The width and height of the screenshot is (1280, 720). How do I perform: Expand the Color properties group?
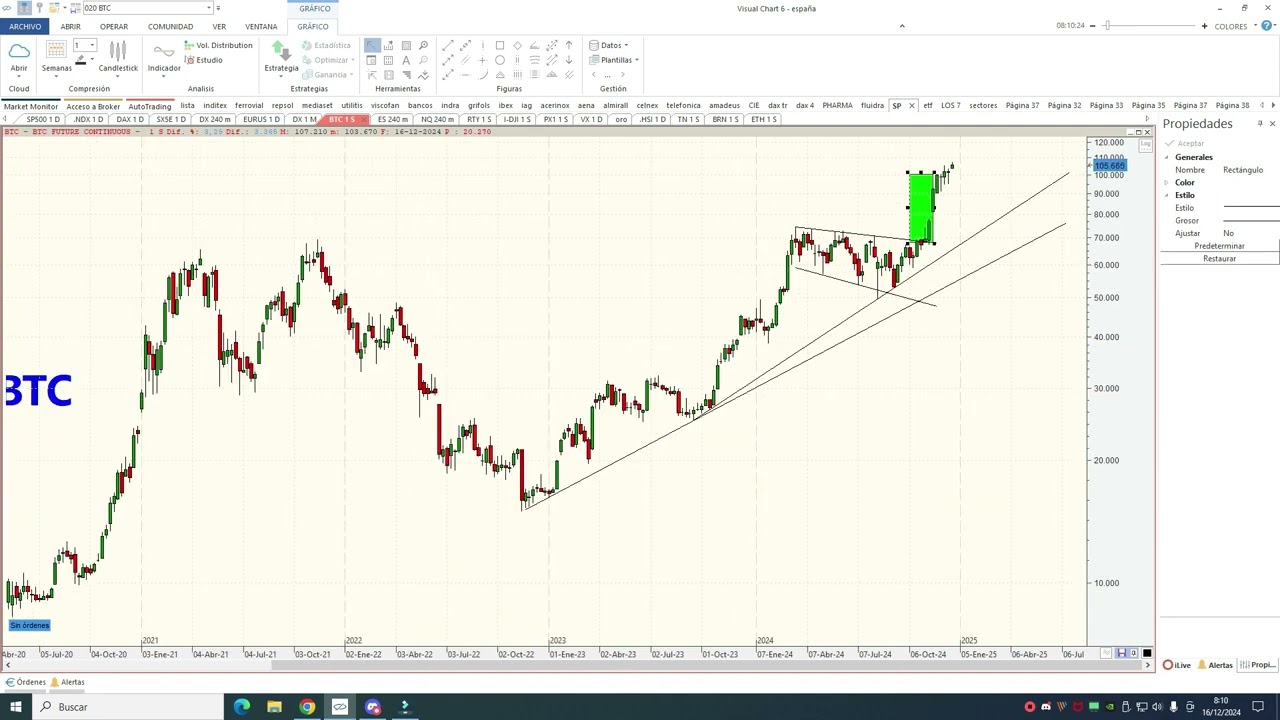click(1166, 183)
